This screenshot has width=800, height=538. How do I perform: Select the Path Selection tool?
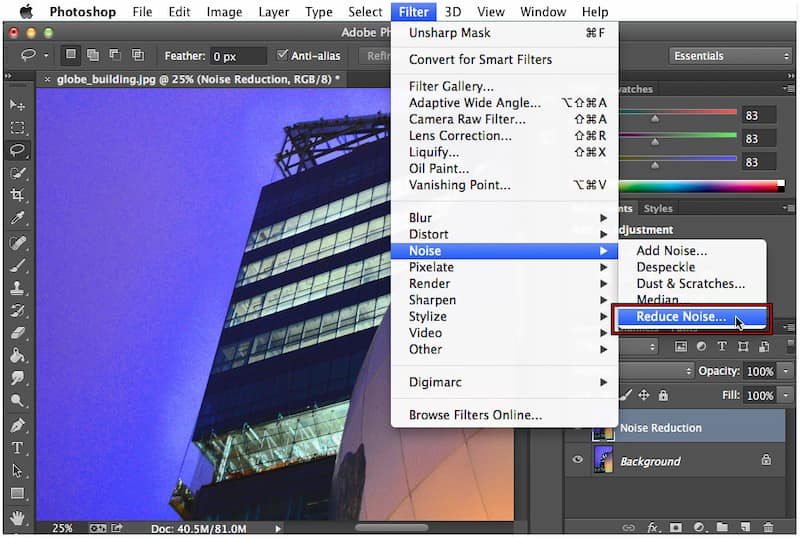(x=17, y=470)
